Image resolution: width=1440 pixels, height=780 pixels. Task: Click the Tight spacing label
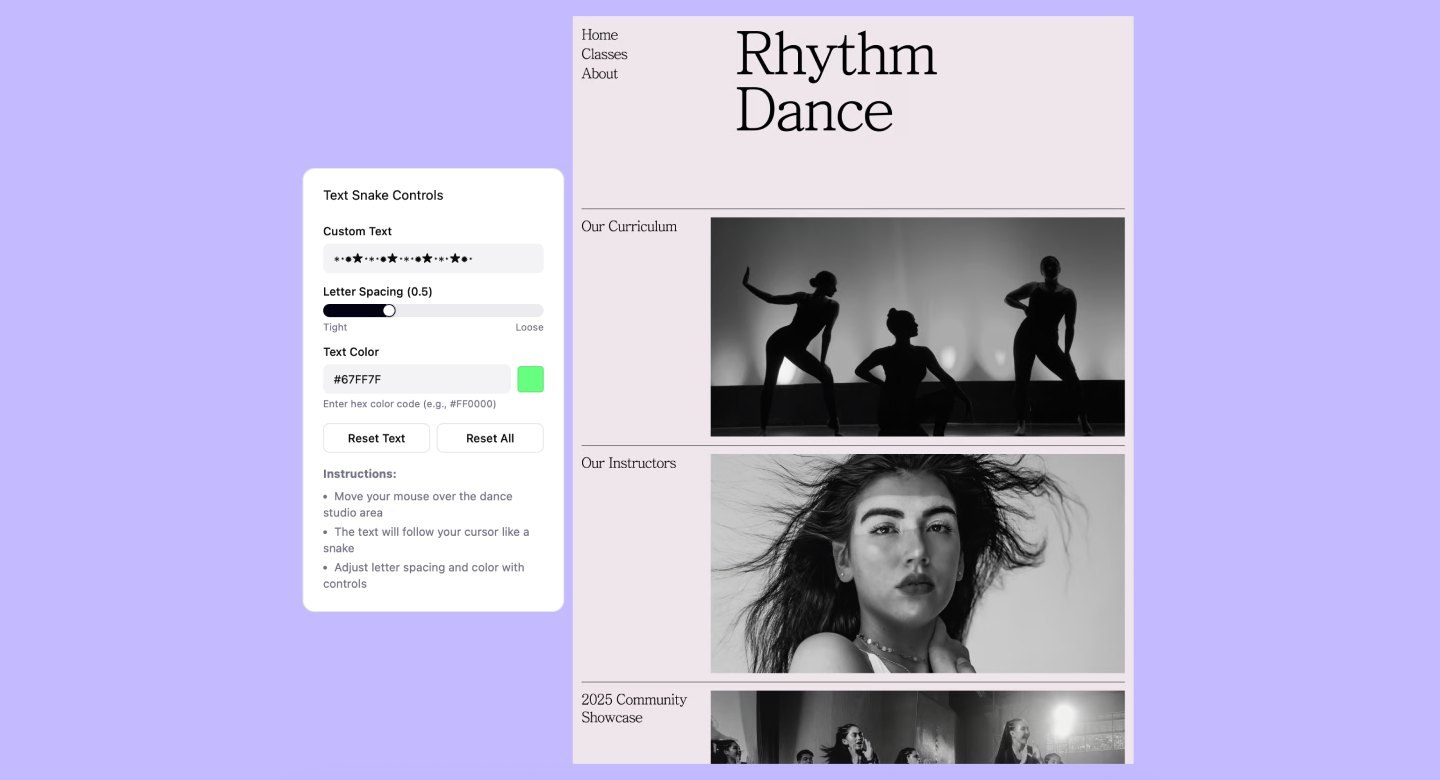[335, 327]
